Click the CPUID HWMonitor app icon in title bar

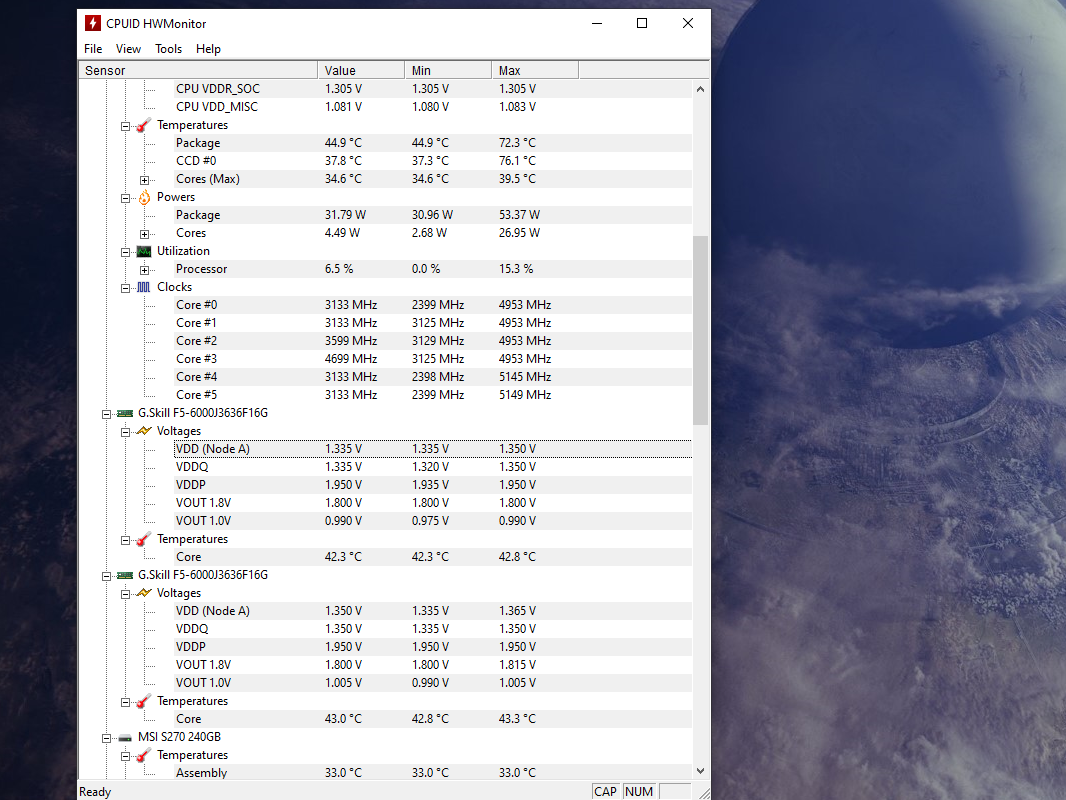point(92,23)
